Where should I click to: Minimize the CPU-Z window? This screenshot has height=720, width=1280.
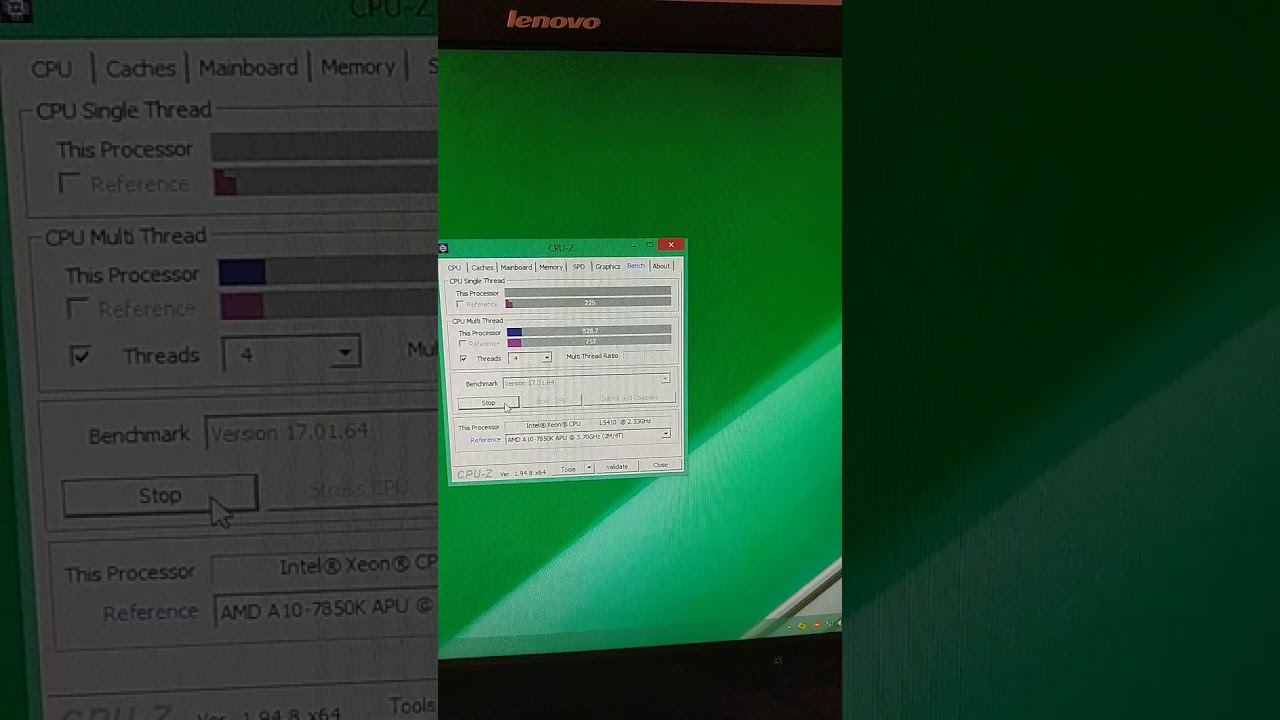click(634, 246)
